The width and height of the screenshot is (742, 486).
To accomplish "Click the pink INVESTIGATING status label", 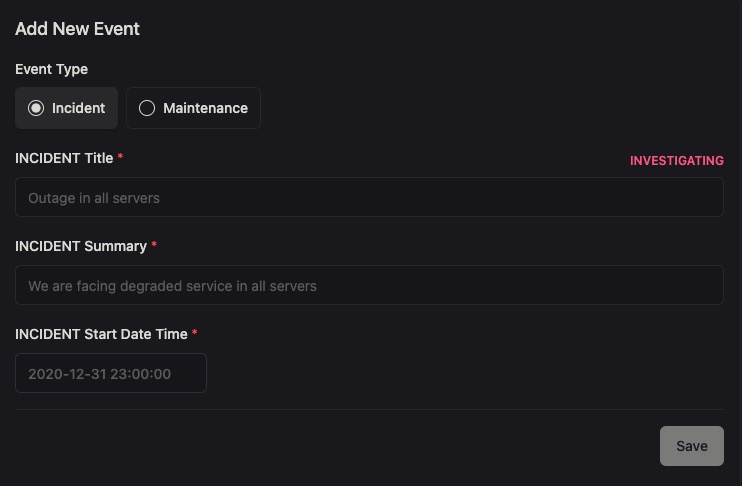I will click(676, 161).
